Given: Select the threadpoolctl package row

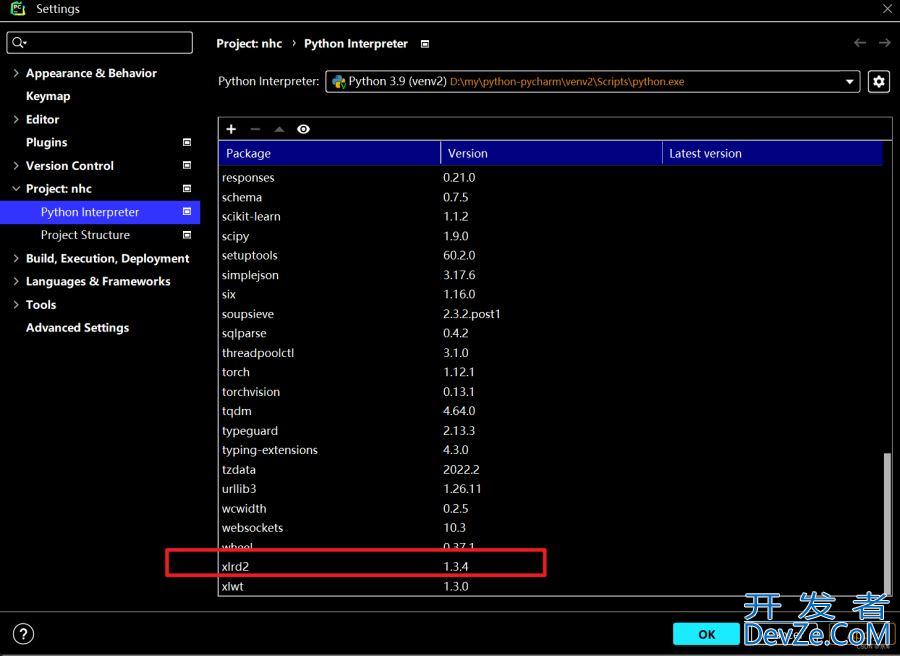Looking at the screenshot, I should (x=551, y=353).
